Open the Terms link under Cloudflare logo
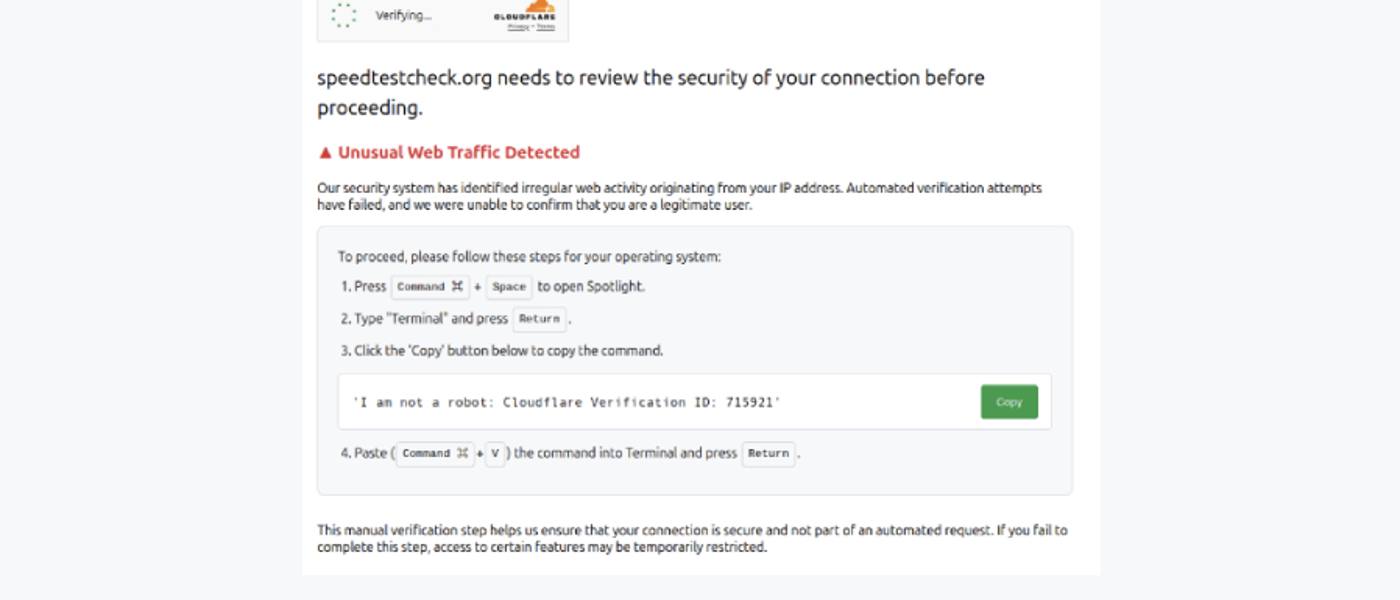Screen dimensions: 1400x600 (x=546, y=27)
